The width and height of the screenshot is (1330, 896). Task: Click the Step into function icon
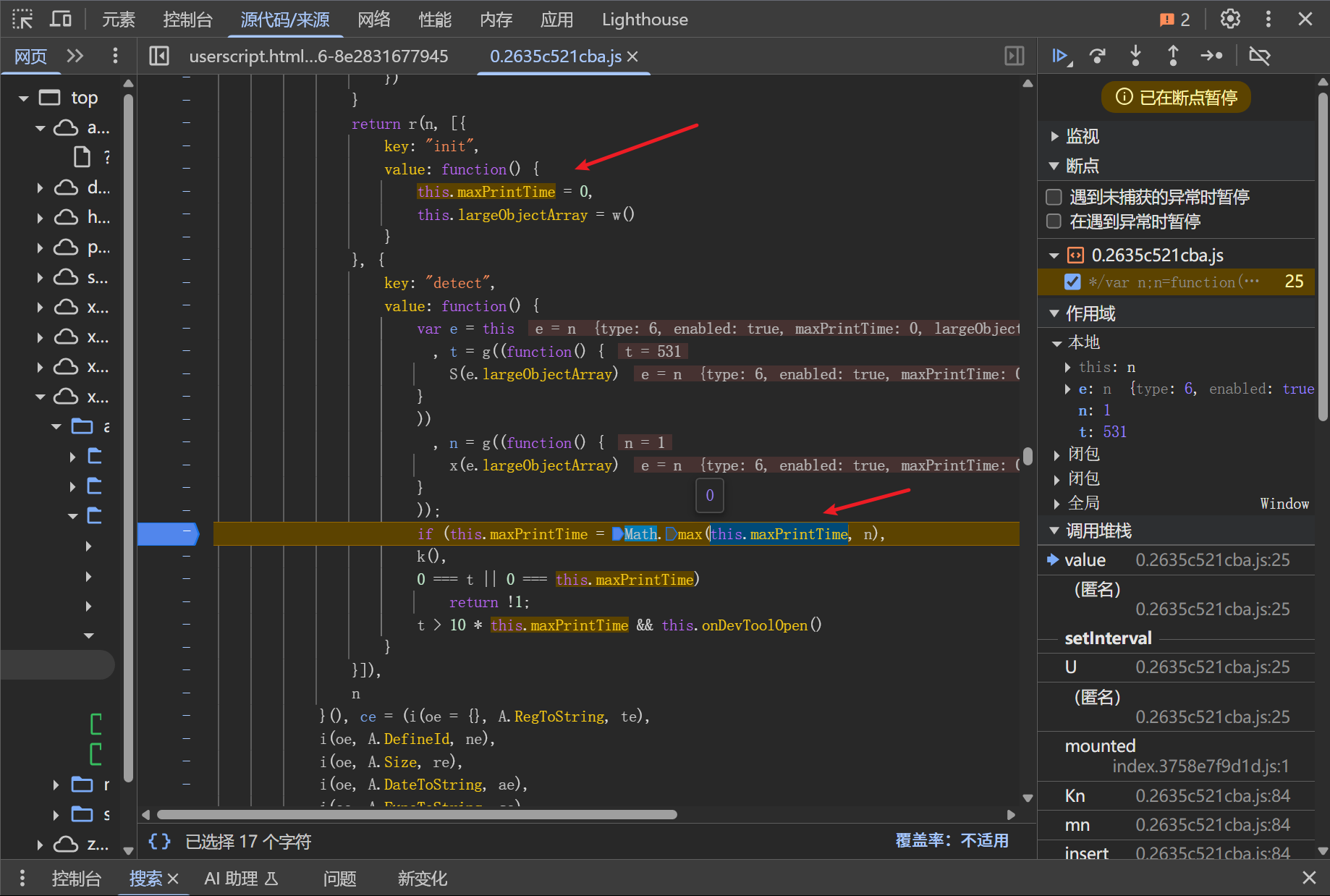click(1135, 56)
